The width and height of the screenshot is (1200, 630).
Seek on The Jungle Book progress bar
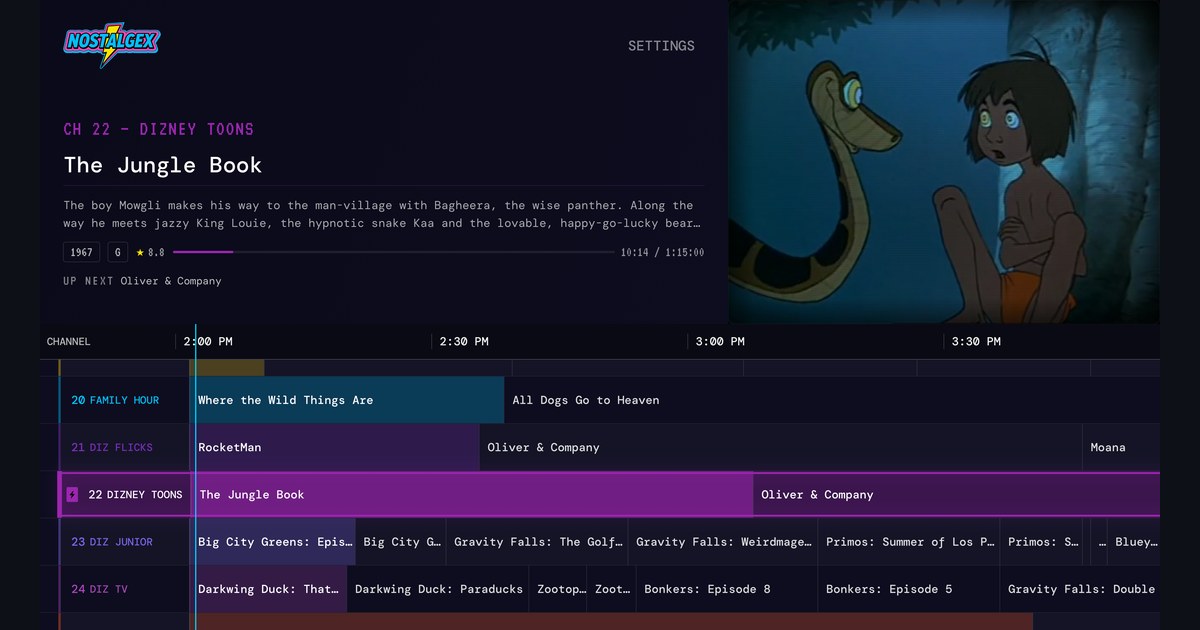pos(394,252)
